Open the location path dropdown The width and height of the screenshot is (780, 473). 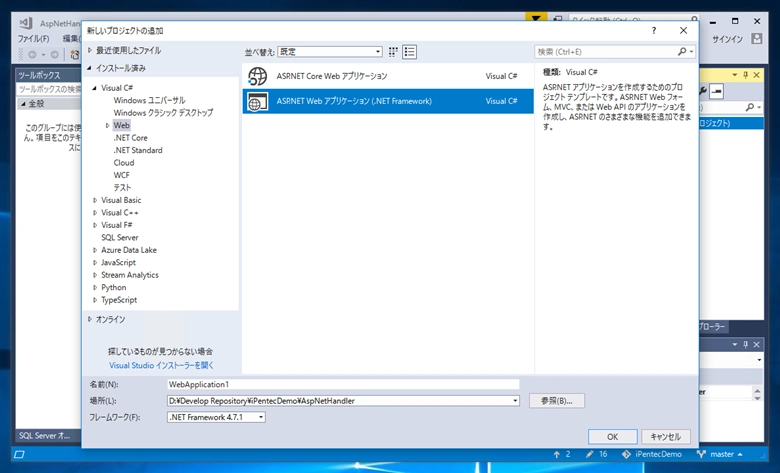515,401
